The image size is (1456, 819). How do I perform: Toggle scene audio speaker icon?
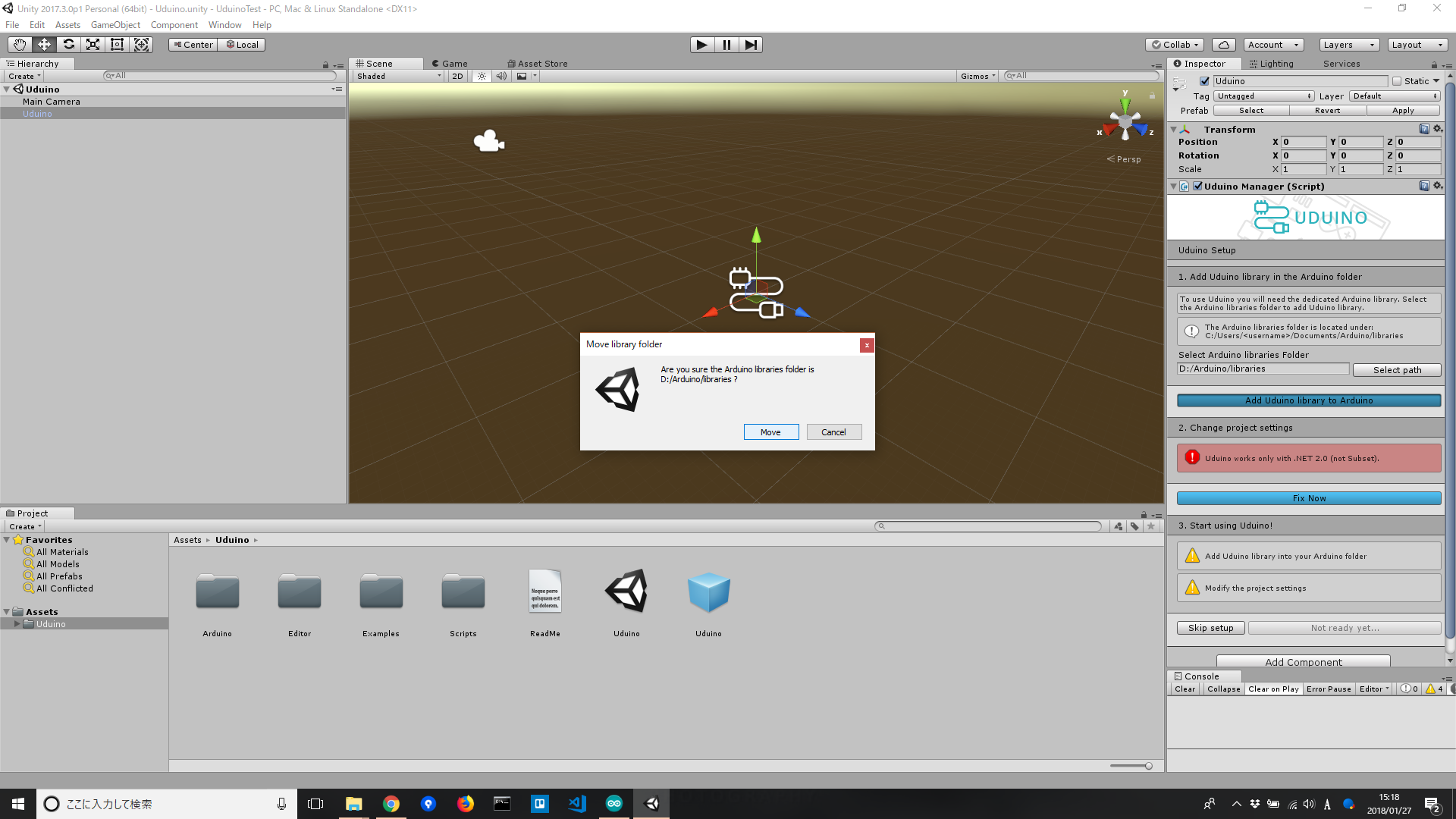coord(501,76)
